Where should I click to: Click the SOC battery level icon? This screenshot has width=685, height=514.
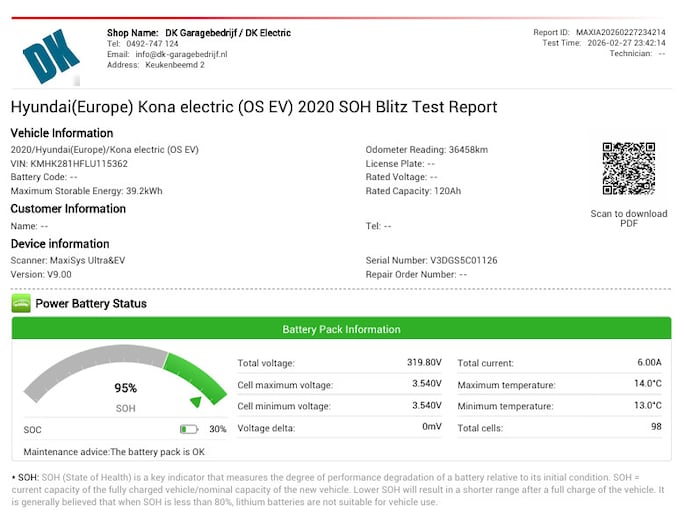(189, 429)
